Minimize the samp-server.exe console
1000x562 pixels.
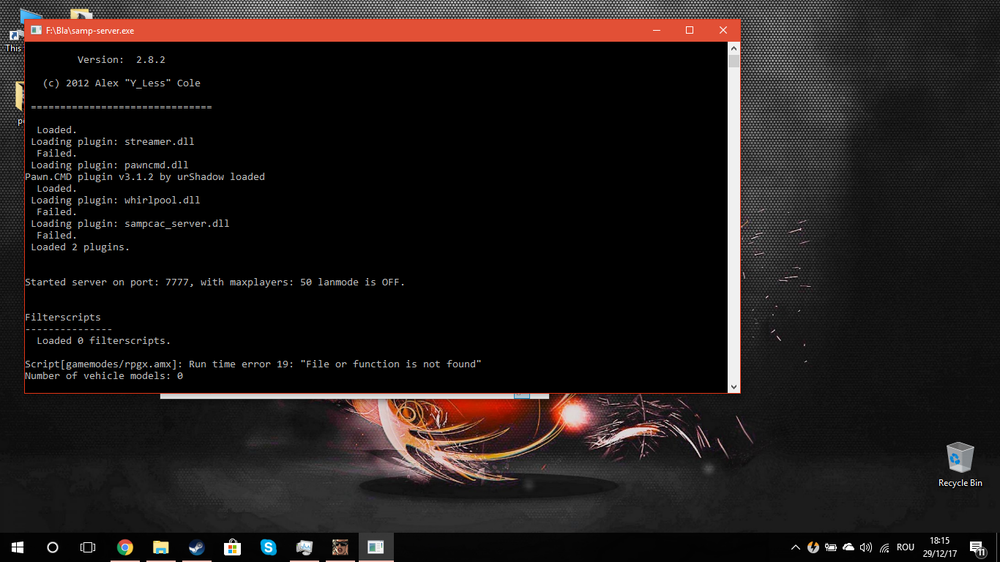[656, 31]
